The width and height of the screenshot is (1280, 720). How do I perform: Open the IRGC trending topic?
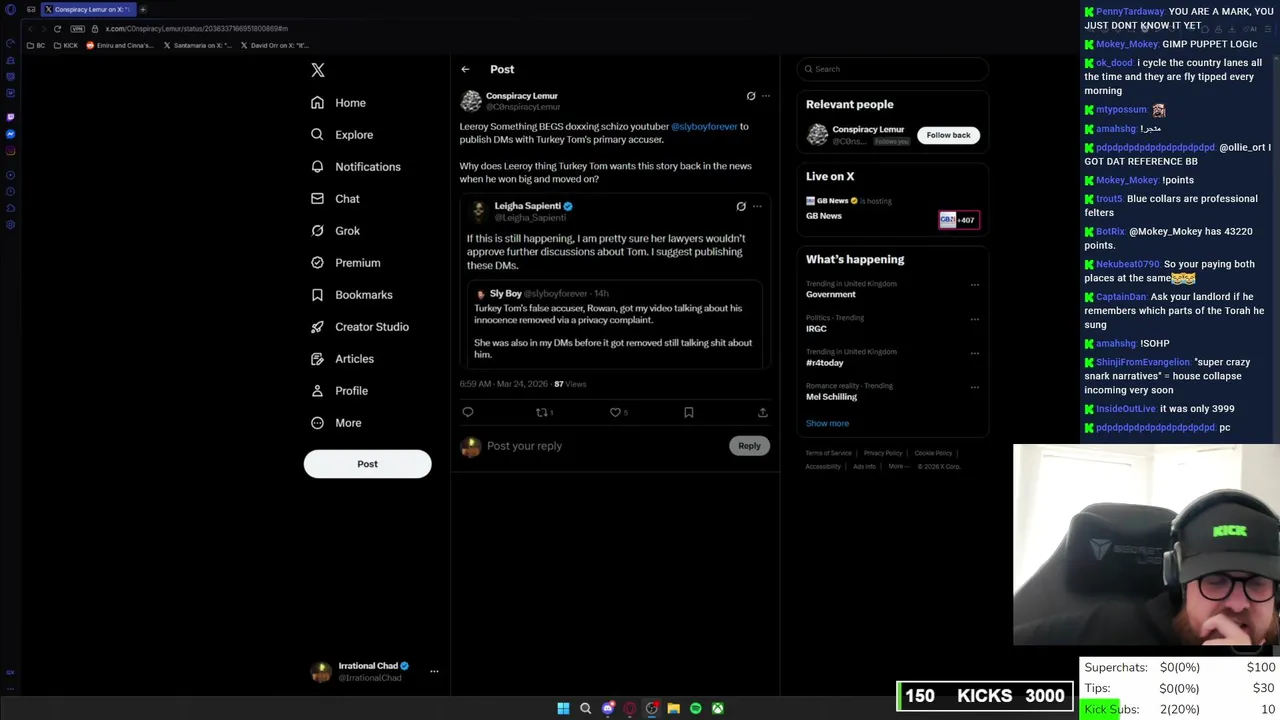tap(817, 329)
